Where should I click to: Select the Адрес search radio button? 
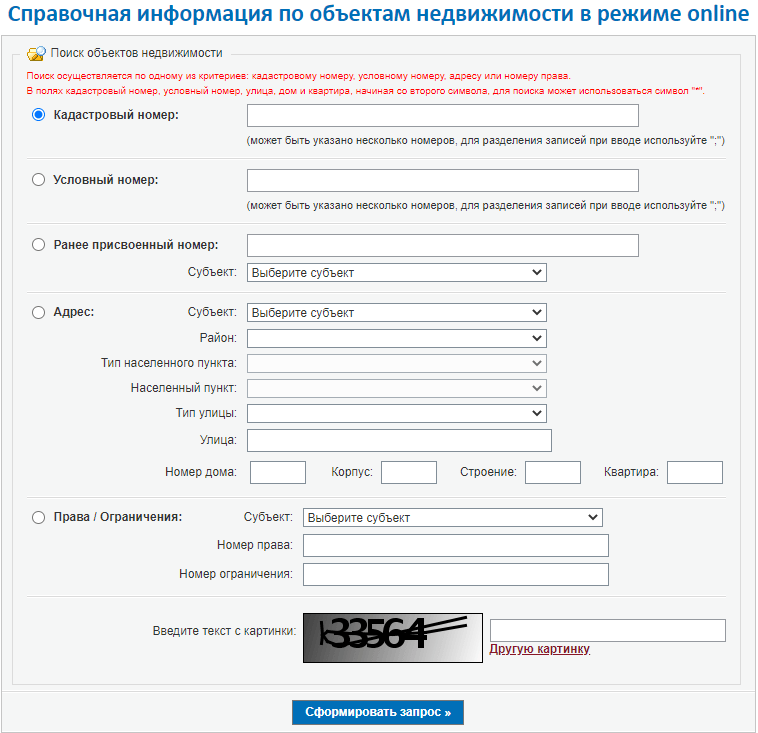click(39, 312)
